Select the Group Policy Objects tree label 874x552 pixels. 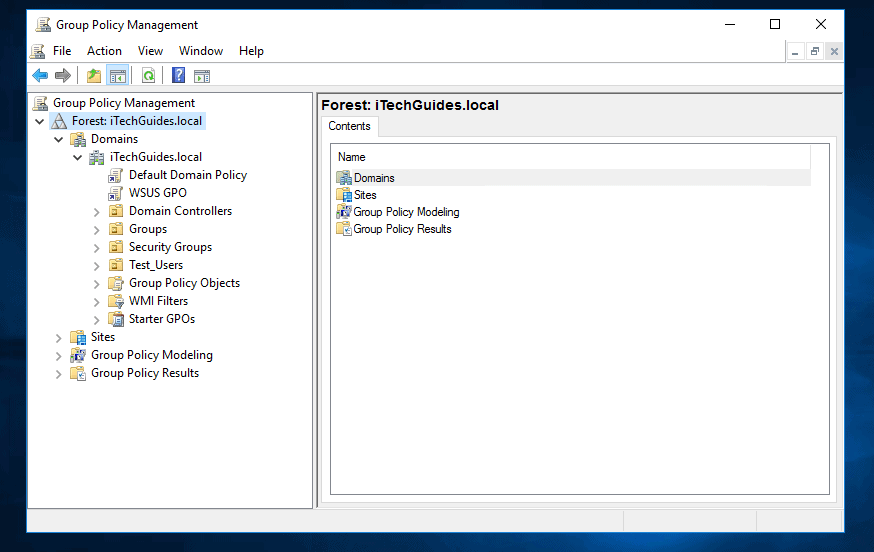click(184, 283)
